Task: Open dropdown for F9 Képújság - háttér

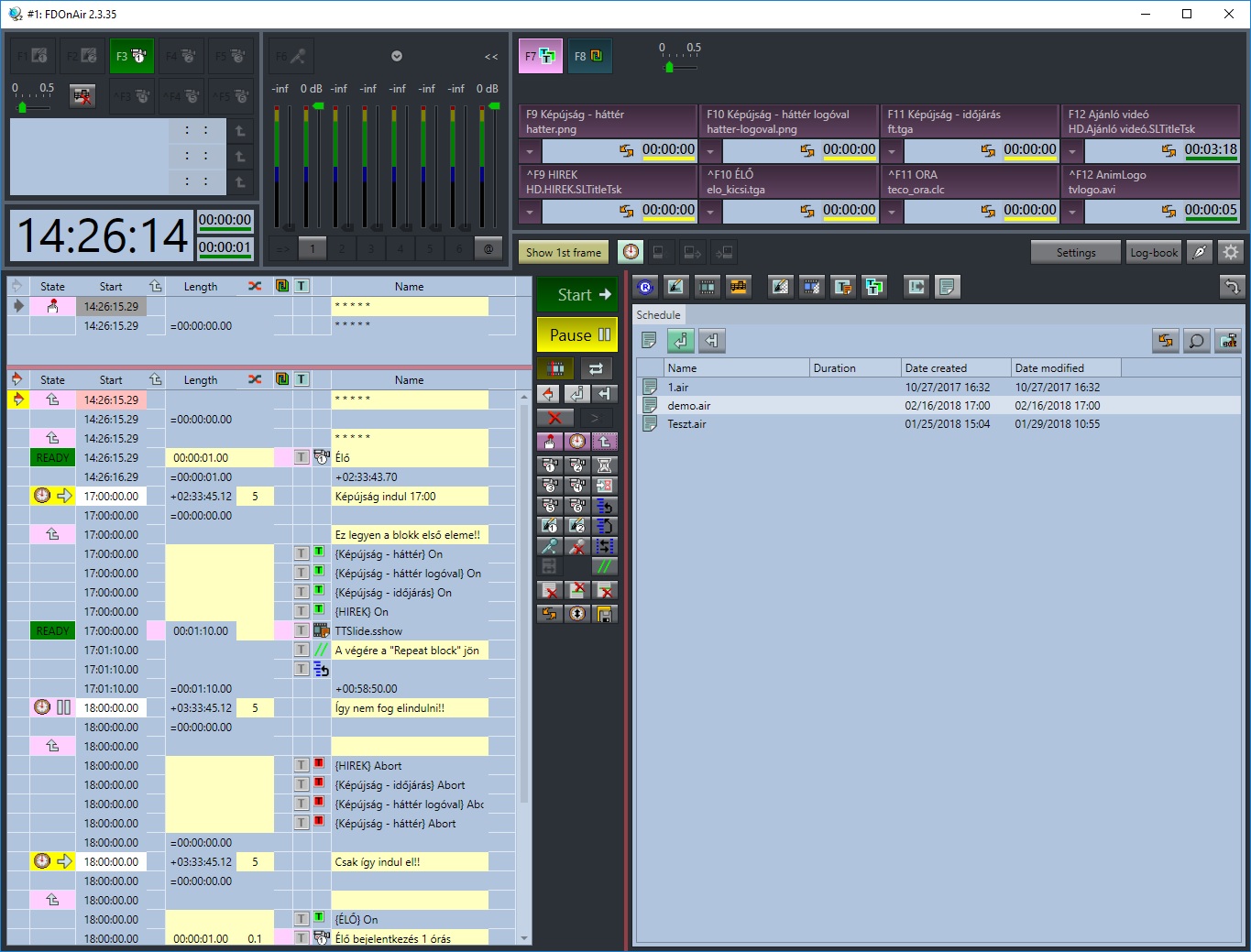Action: pos(530,150)
